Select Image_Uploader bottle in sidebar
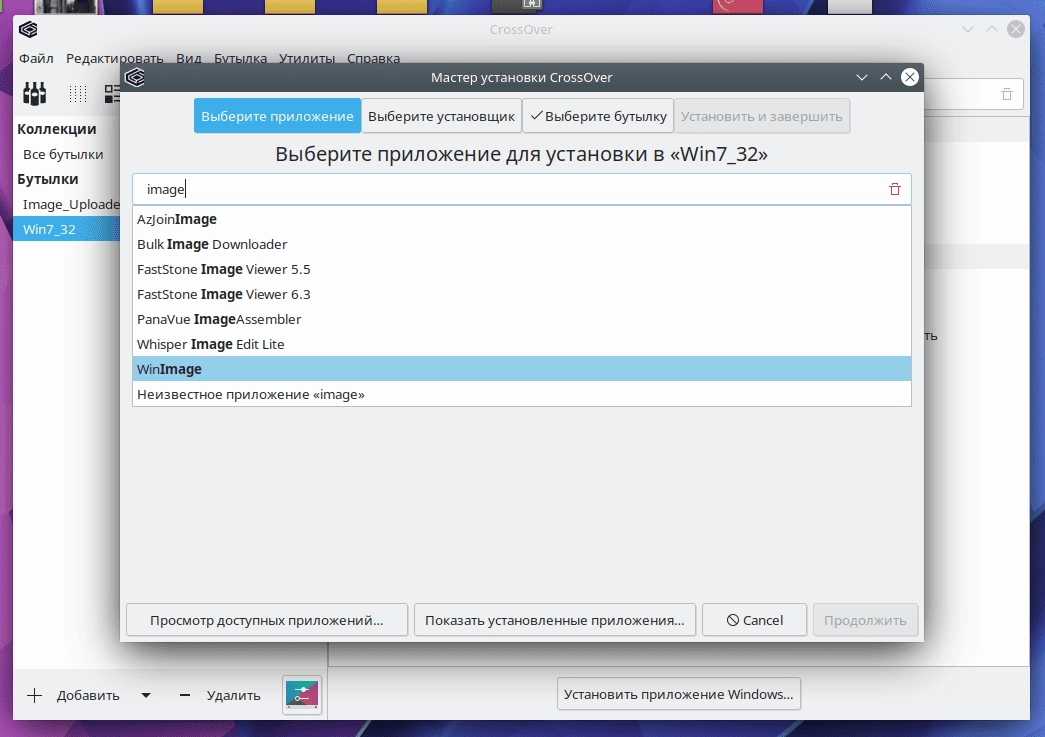Screen dimensions: 1045x737 click(x=67, y=204)
